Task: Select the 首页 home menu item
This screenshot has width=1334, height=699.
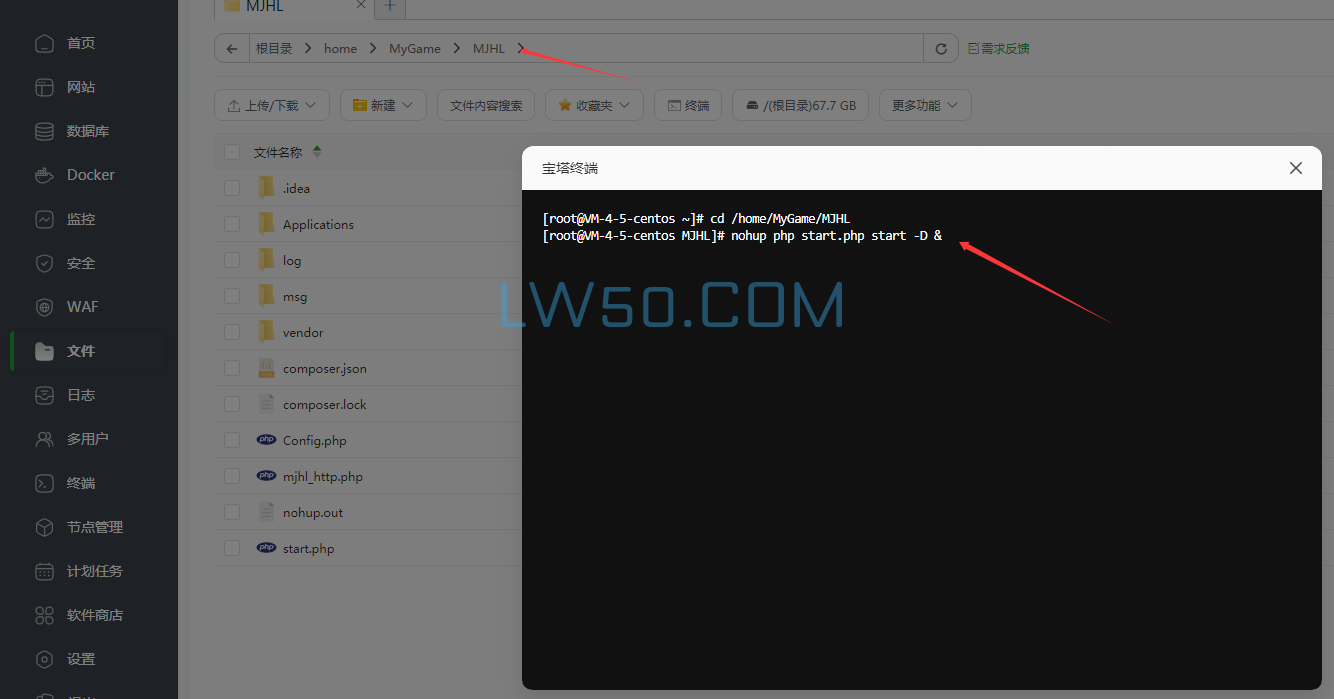Action: (80, 43)
